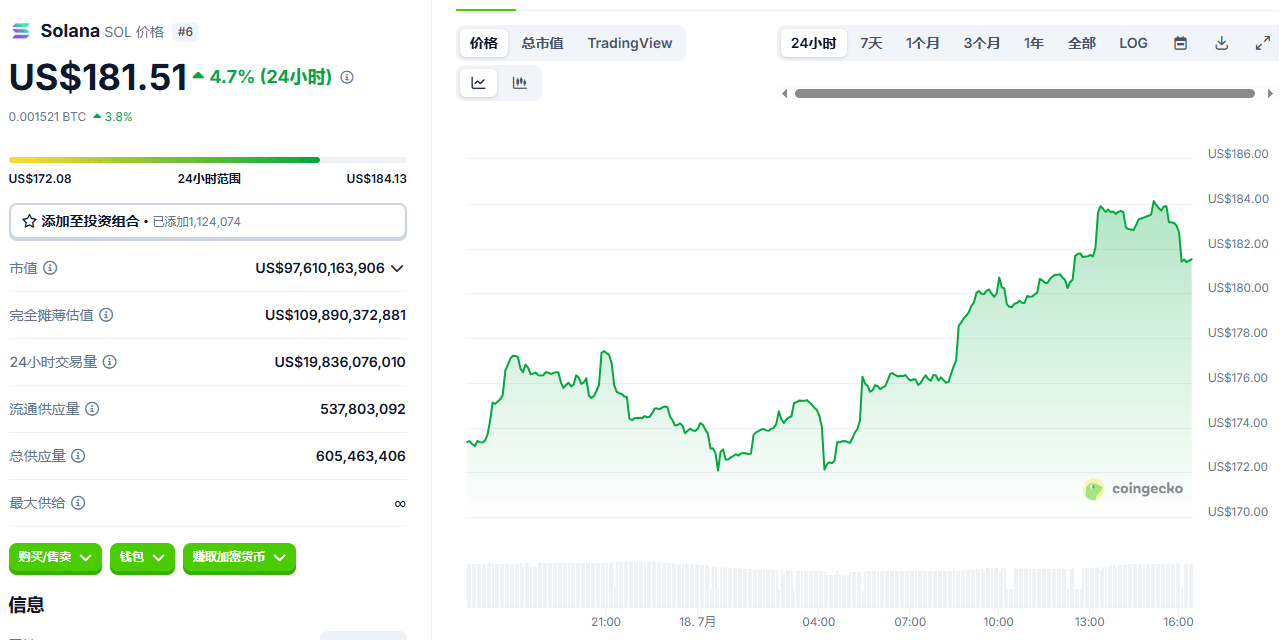Viewport: 1286px width, 640px height.
Task: Click the 0.001521 BTC value
Action: click(x=48, y=117)
